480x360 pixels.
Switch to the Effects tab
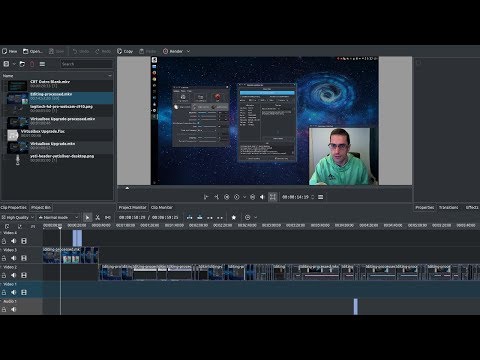[472, 207]
